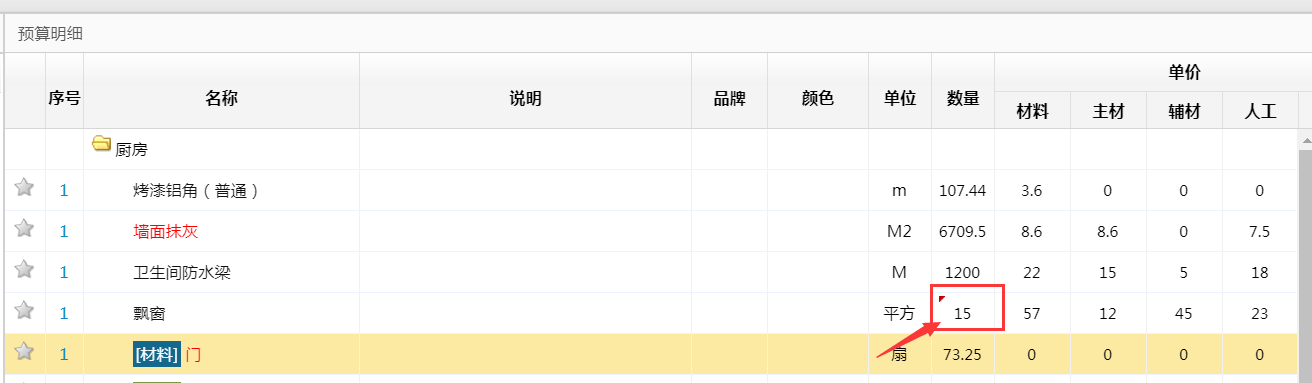Click 主材 price 12 of 飘窗
Screen dimensions: 1312x383
pyautogui.click(x=1108, y=313)
